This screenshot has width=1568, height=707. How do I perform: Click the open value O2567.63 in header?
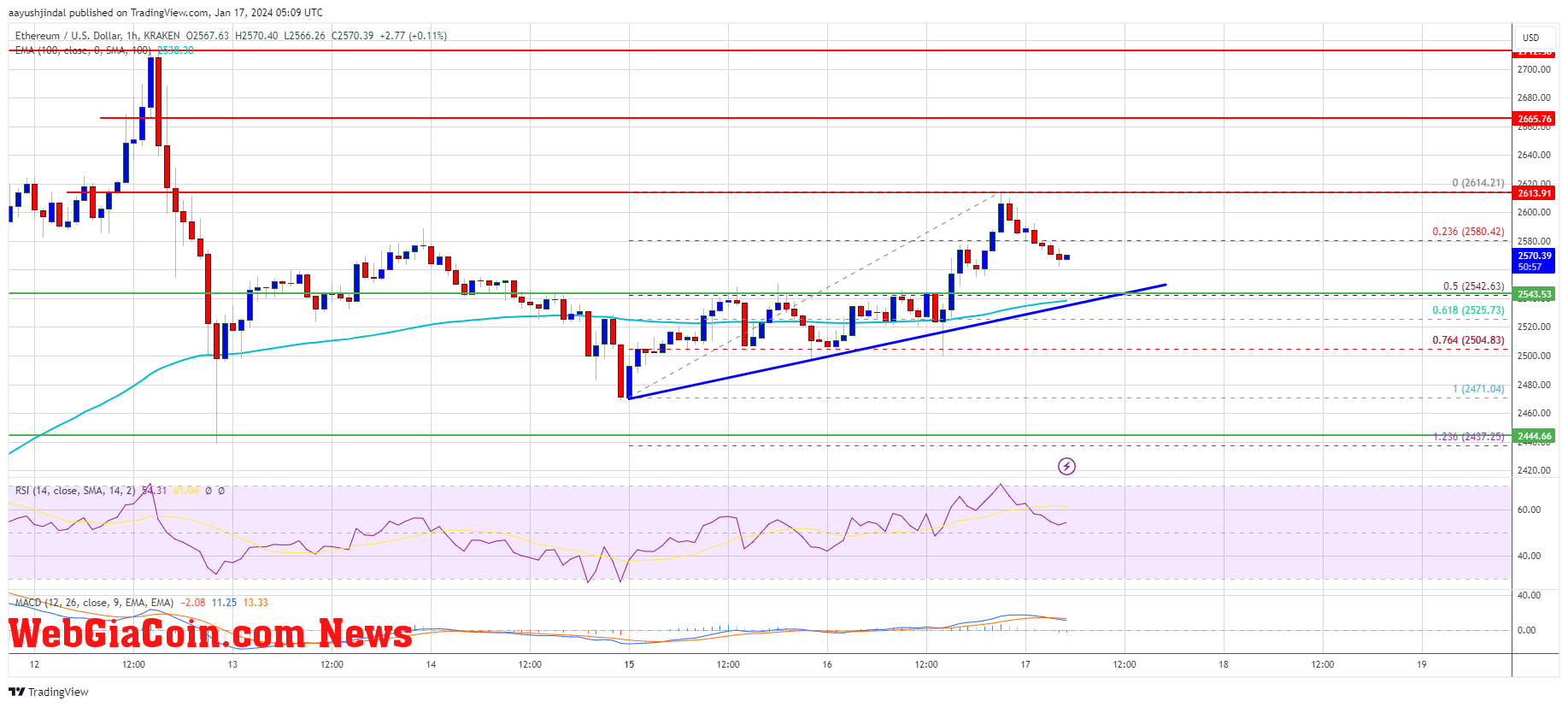(208, 36)
